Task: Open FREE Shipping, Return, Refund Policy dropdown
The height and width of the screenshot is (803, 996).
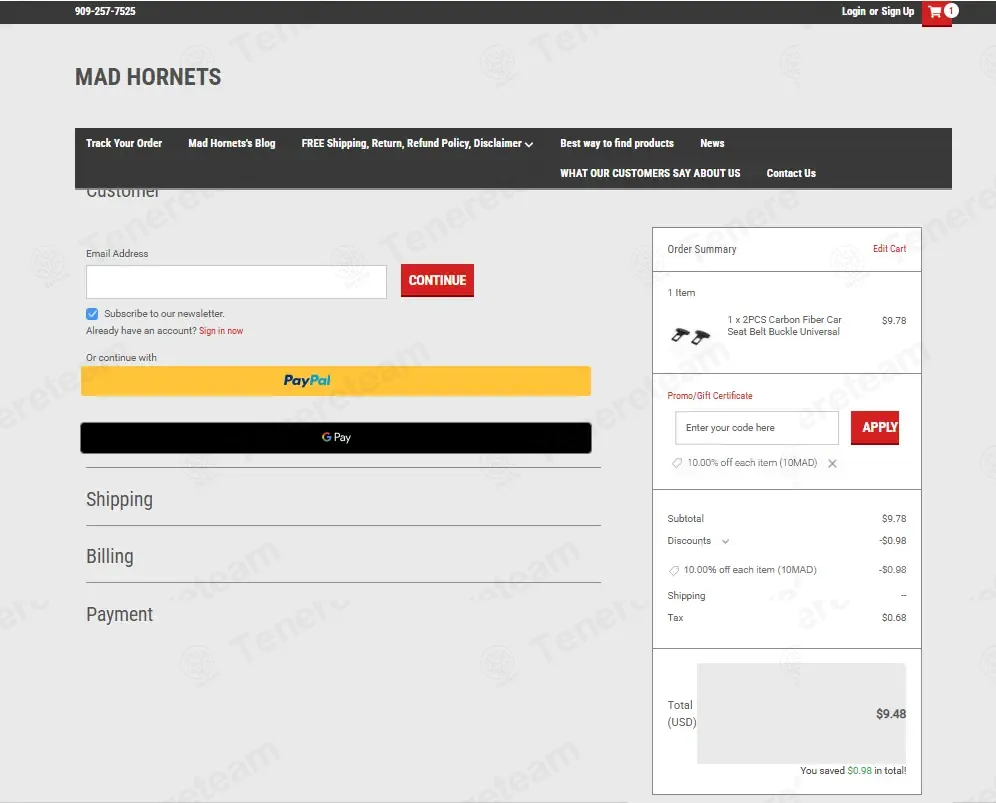Action: (x=417, y=144)
